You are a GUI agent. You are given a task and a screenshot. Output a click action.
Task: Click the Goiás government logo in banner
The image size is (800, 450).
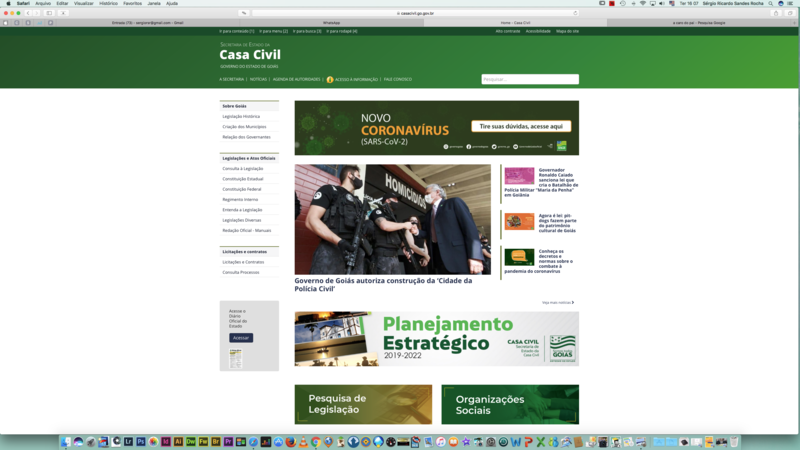[563, 348]
